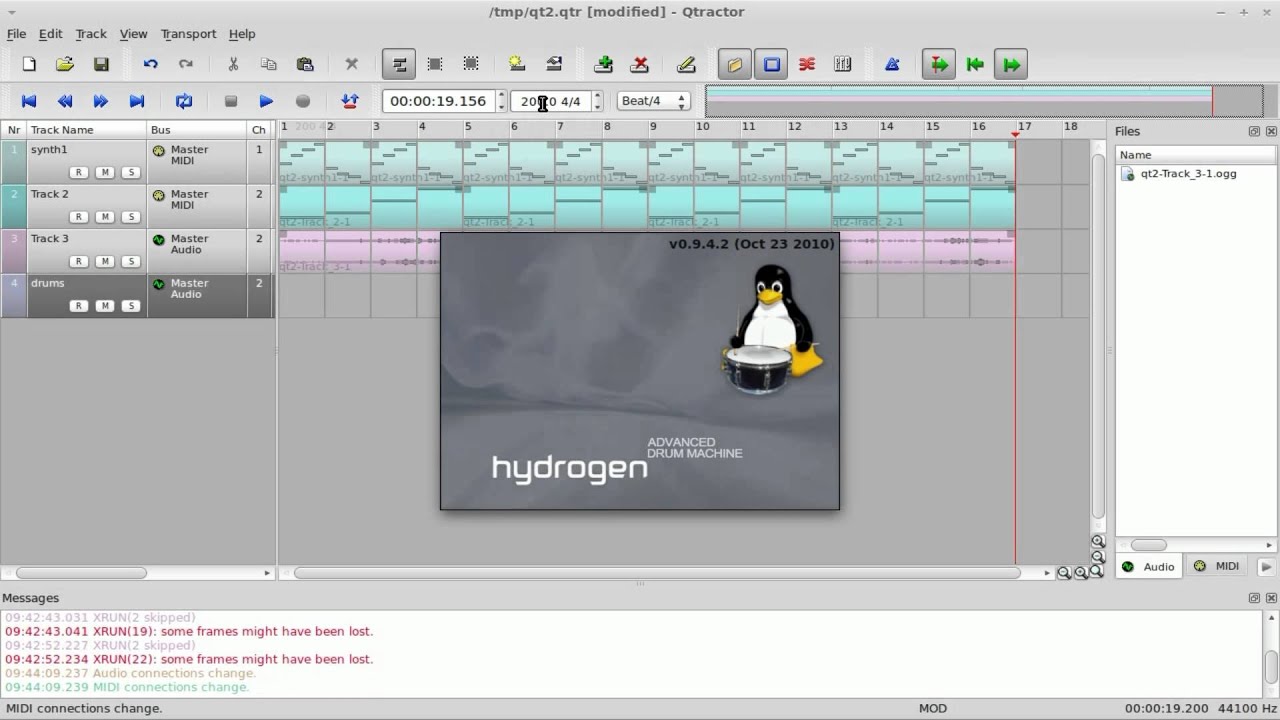Select qt2-Track_3-1.ogg in Files panel
This screenshot has height=720, width=1280.
[x=1188, y=174]
